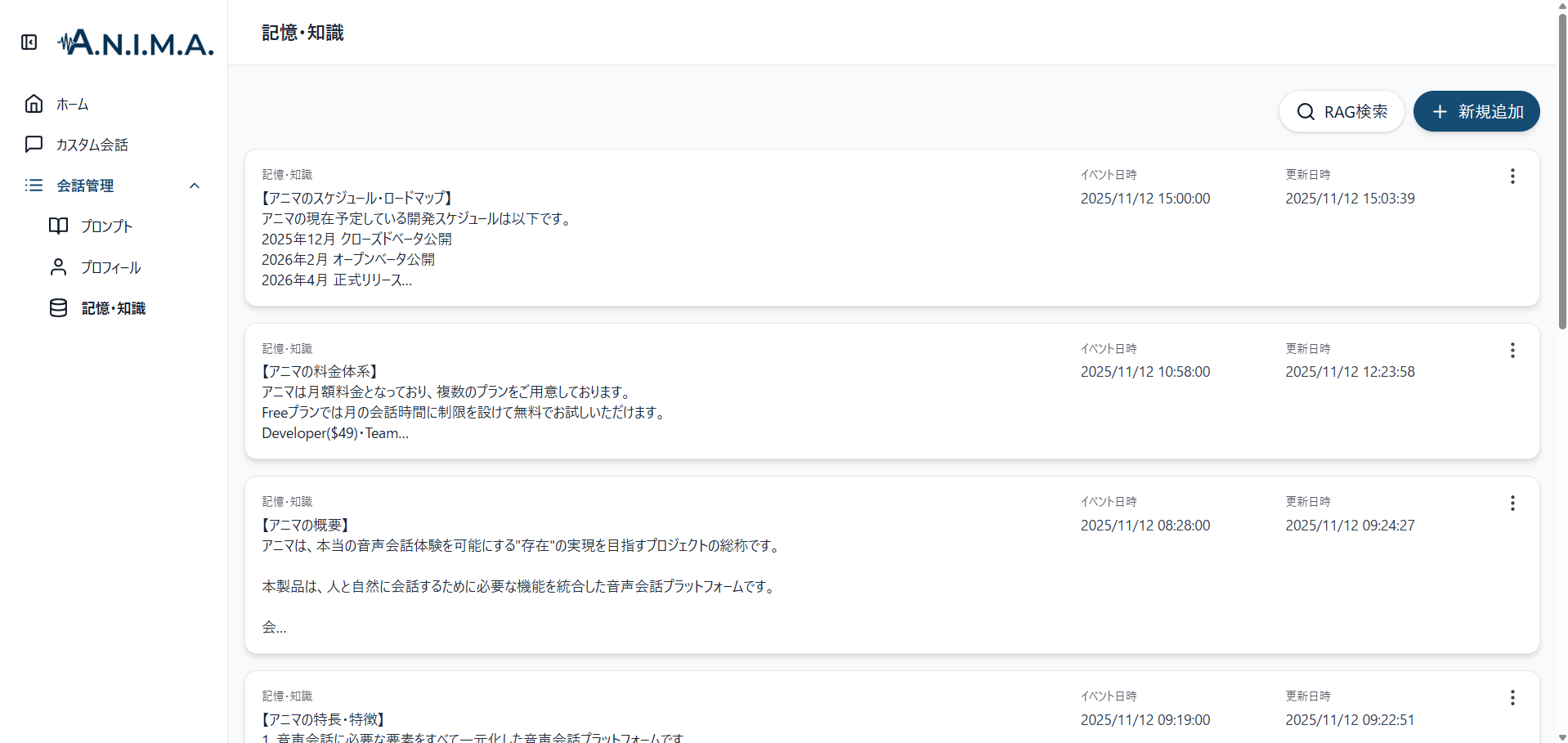Navigate to カスタム会話 in the sidebar

click(92, 144)
